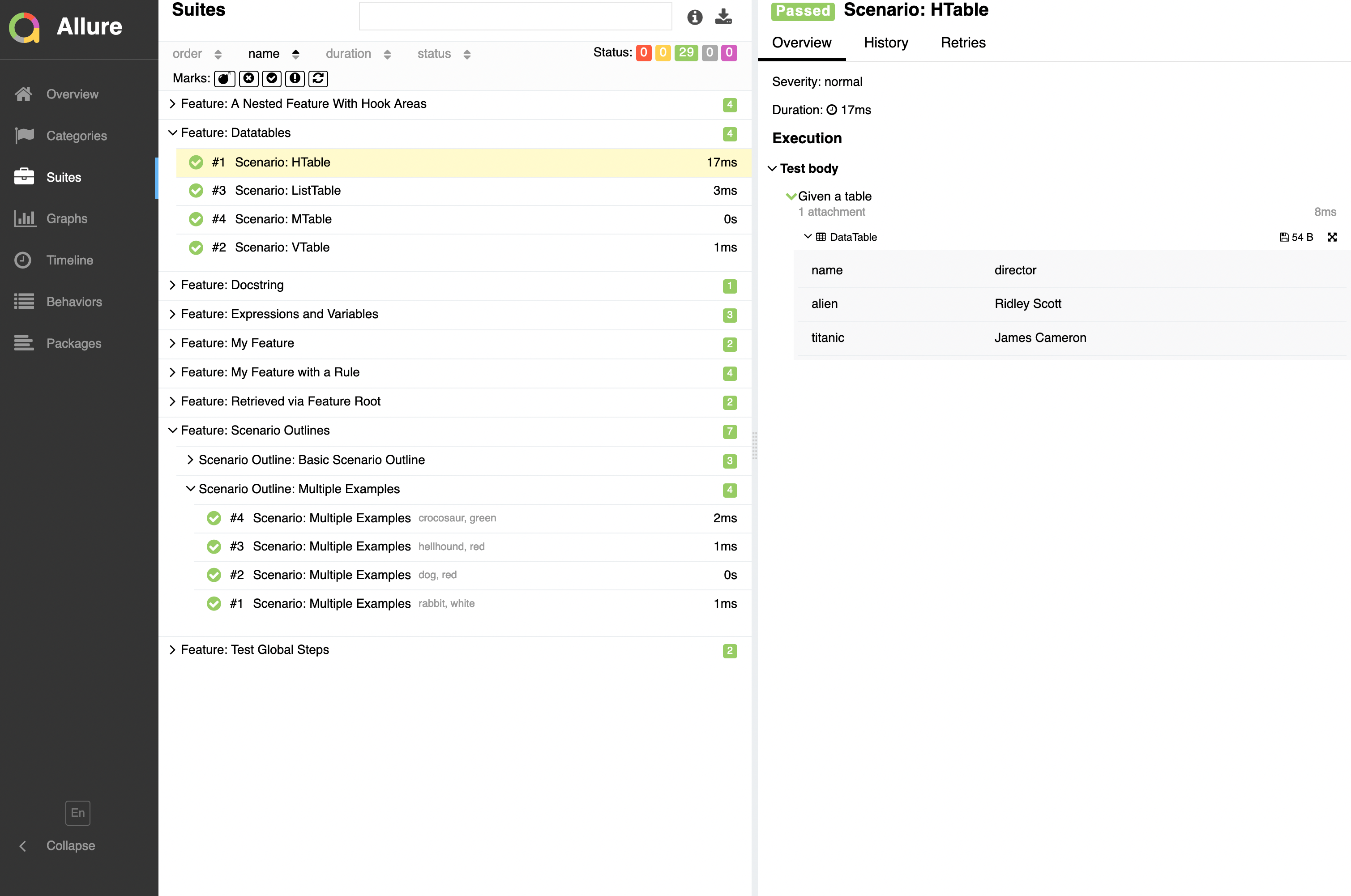Viewport: 1351px width, 896px height.
Task: Toggle the green passed status filter showing 29
Action: pyautogui.click(x=686, y=52)
